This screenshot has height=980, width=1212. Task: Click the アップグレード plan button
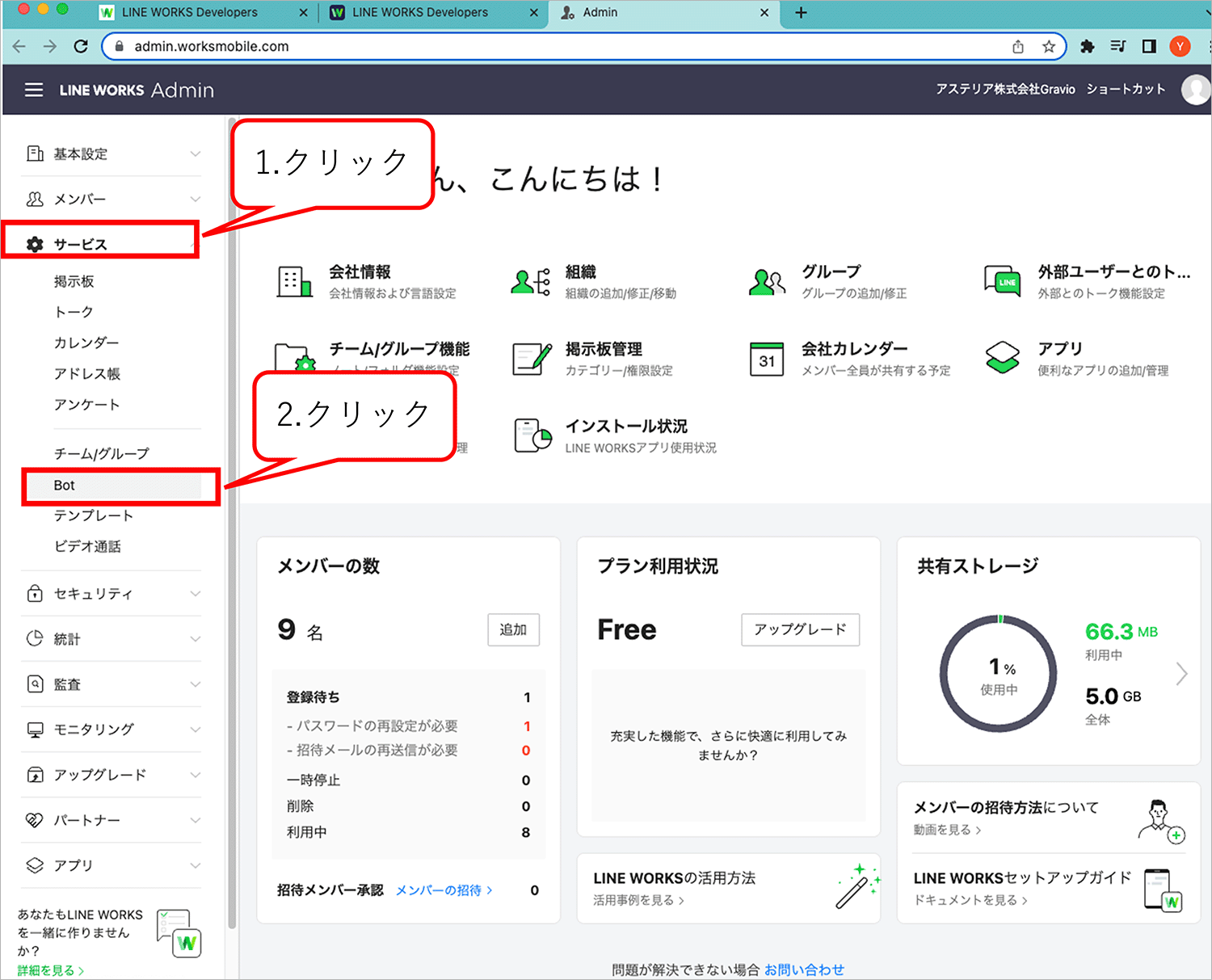point(800,629)
